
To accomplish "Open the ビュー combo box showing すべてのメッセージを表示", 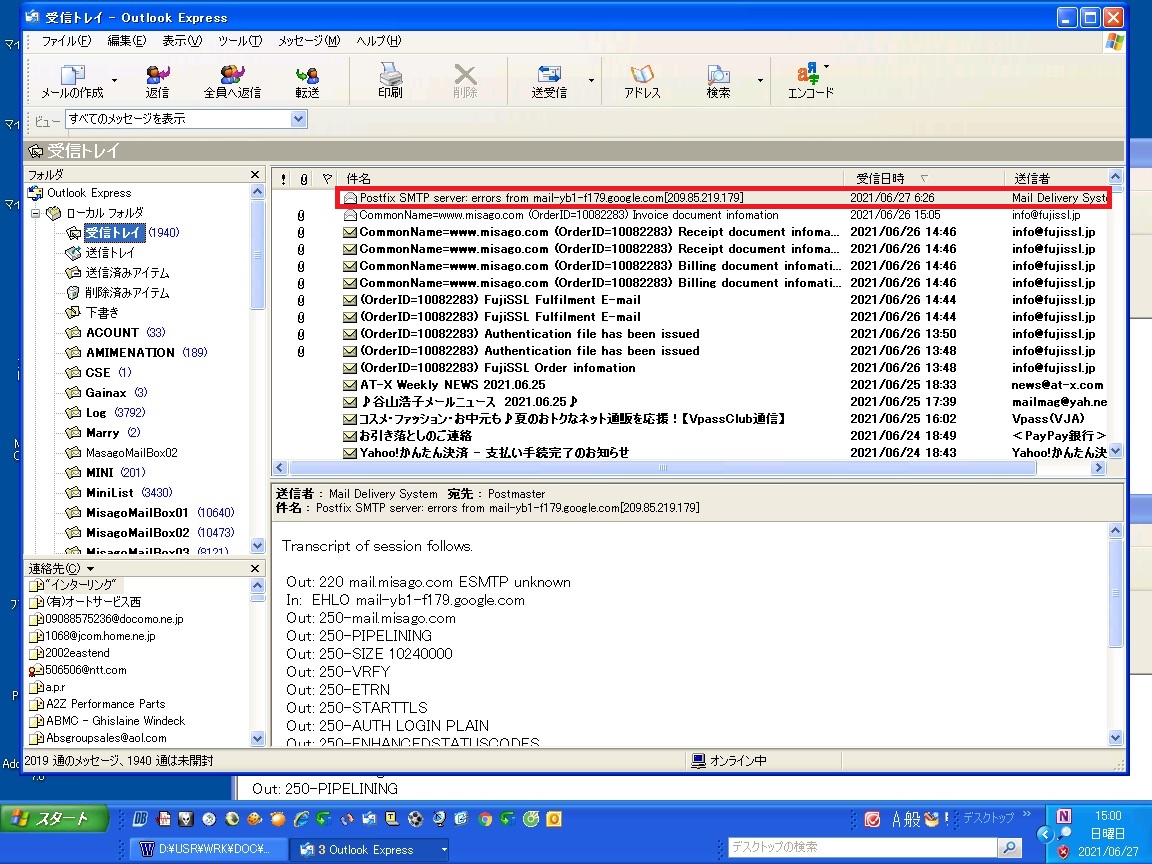I will [x=186, y=119].
